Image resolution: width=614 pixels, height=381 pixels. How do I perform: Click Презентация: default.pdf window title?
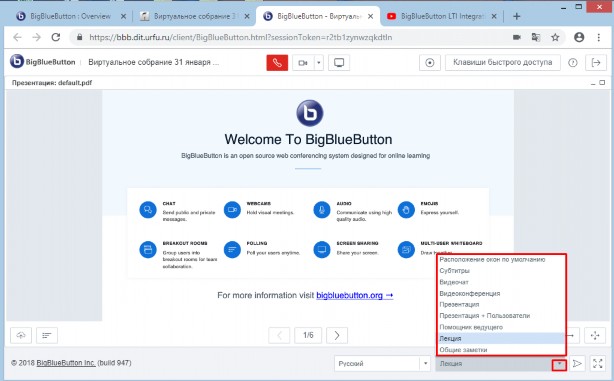coord(52,83)
